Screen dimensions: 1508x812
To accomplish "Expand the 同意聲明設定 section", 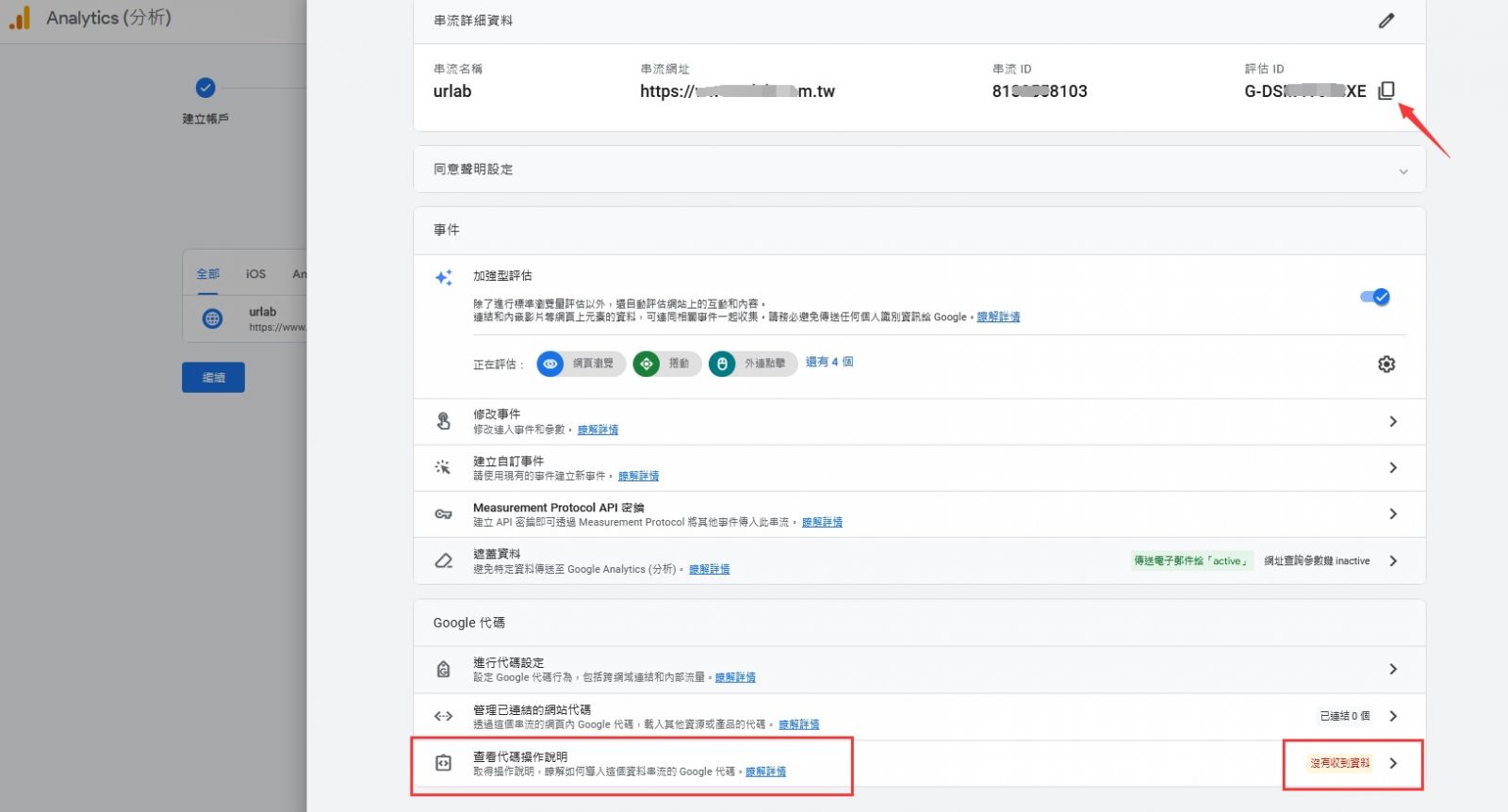I will point(1402,171).
